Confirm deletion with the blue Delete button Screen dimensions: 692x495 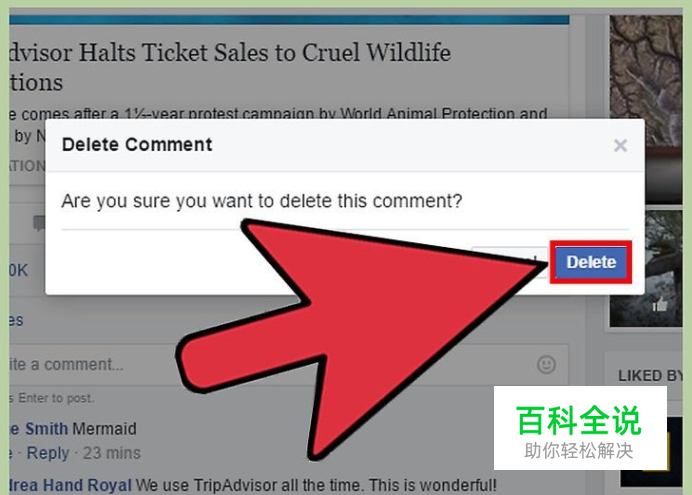(x=590, y=262)
